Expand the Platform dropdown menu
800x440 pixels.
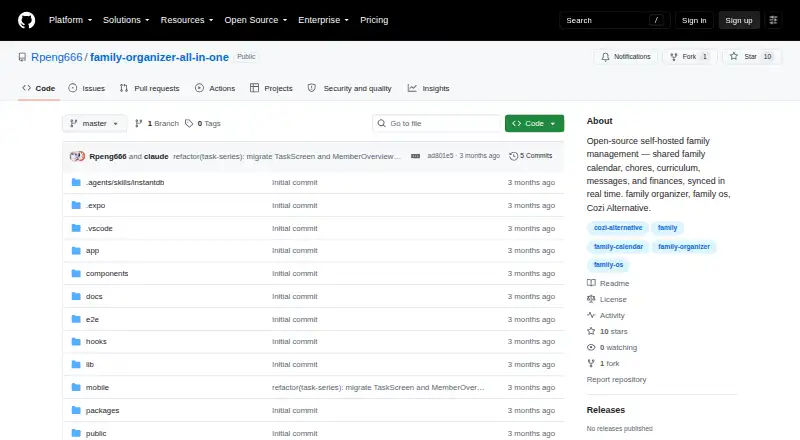(x=70, y=20)
